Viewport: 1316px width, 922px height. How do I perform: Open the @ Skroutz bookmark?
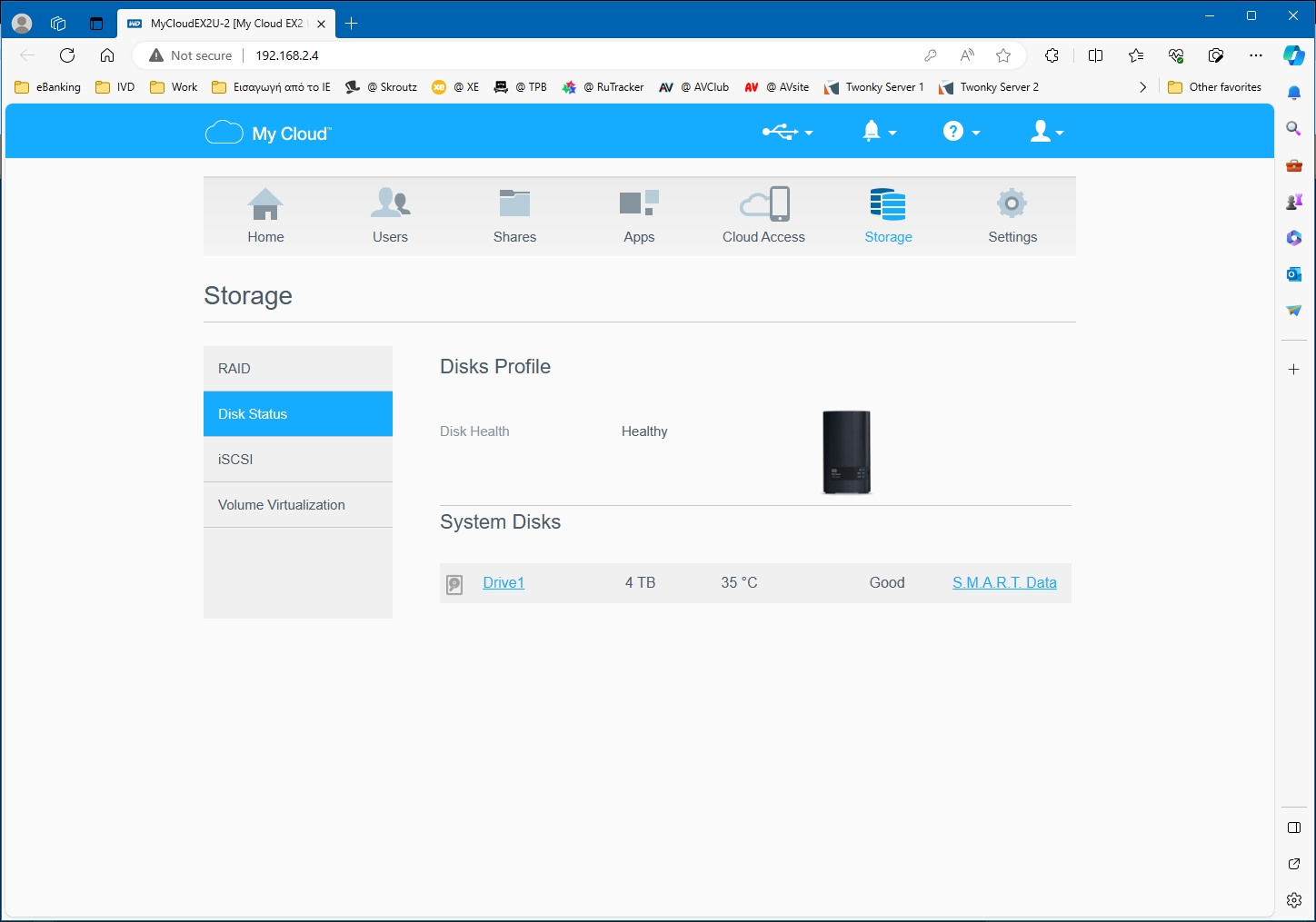(x=381, y=87)
